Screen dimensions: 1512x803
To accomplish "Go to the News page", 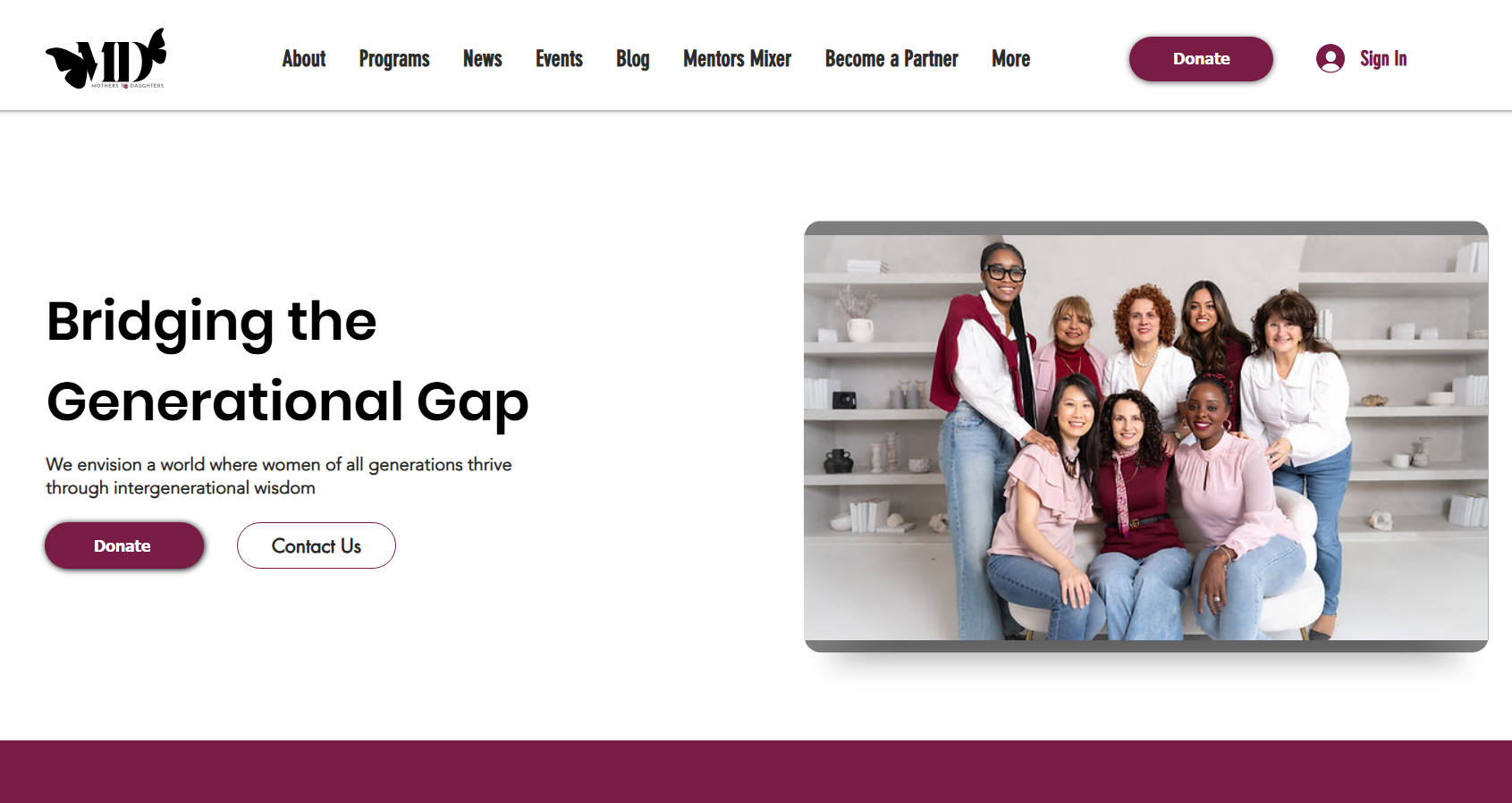I will pos(483,59).
